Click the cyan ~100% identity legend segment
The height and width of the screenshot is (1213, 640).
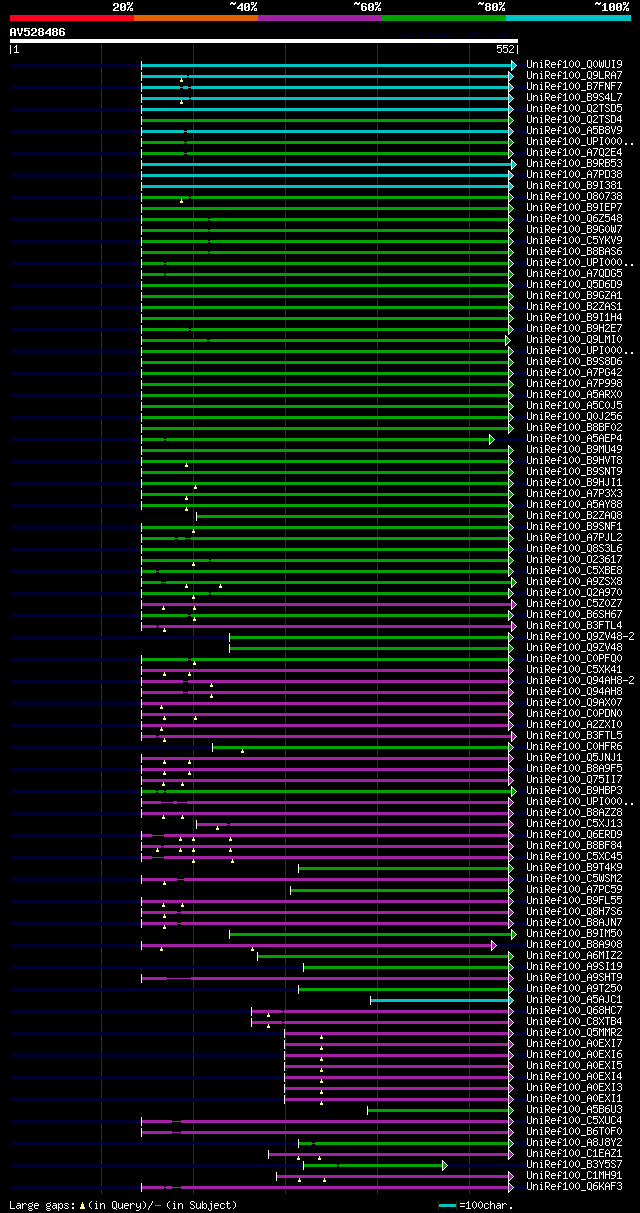568,18
